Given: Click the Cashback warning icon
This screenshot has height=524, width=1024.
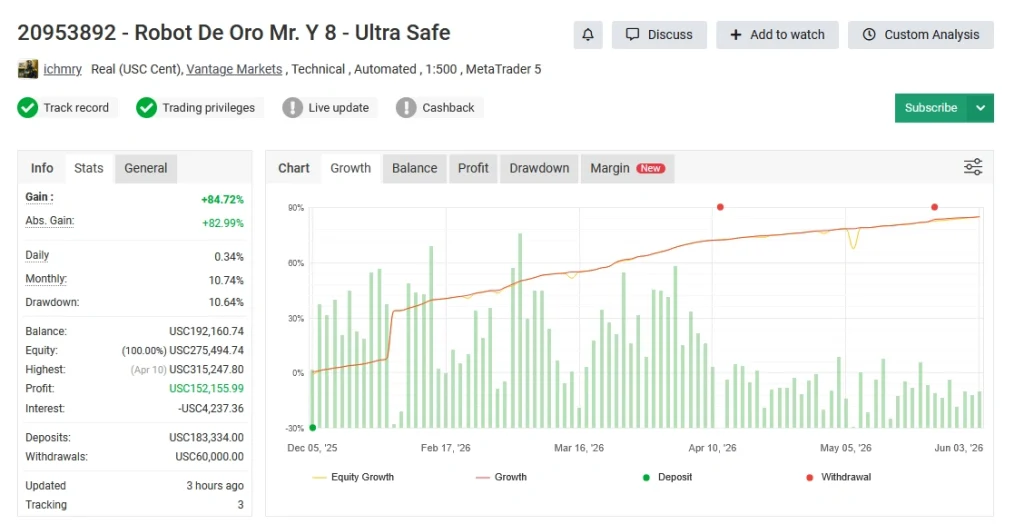Looking at the screenshot, I should point(406,108).
